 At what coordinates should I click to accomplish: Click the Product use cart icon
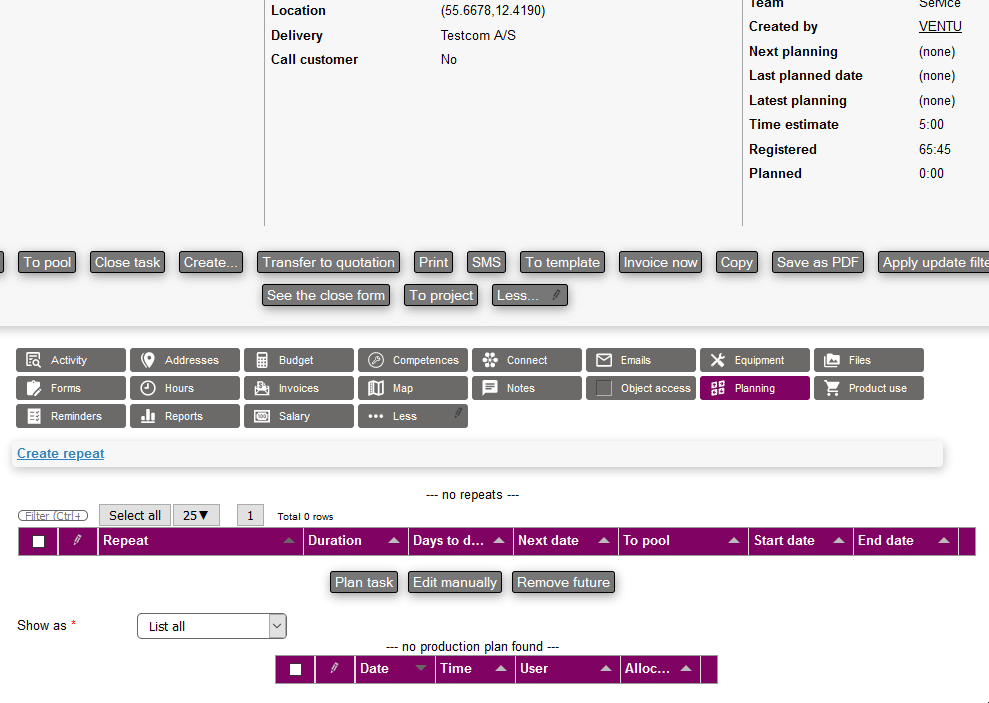(832, 388)
